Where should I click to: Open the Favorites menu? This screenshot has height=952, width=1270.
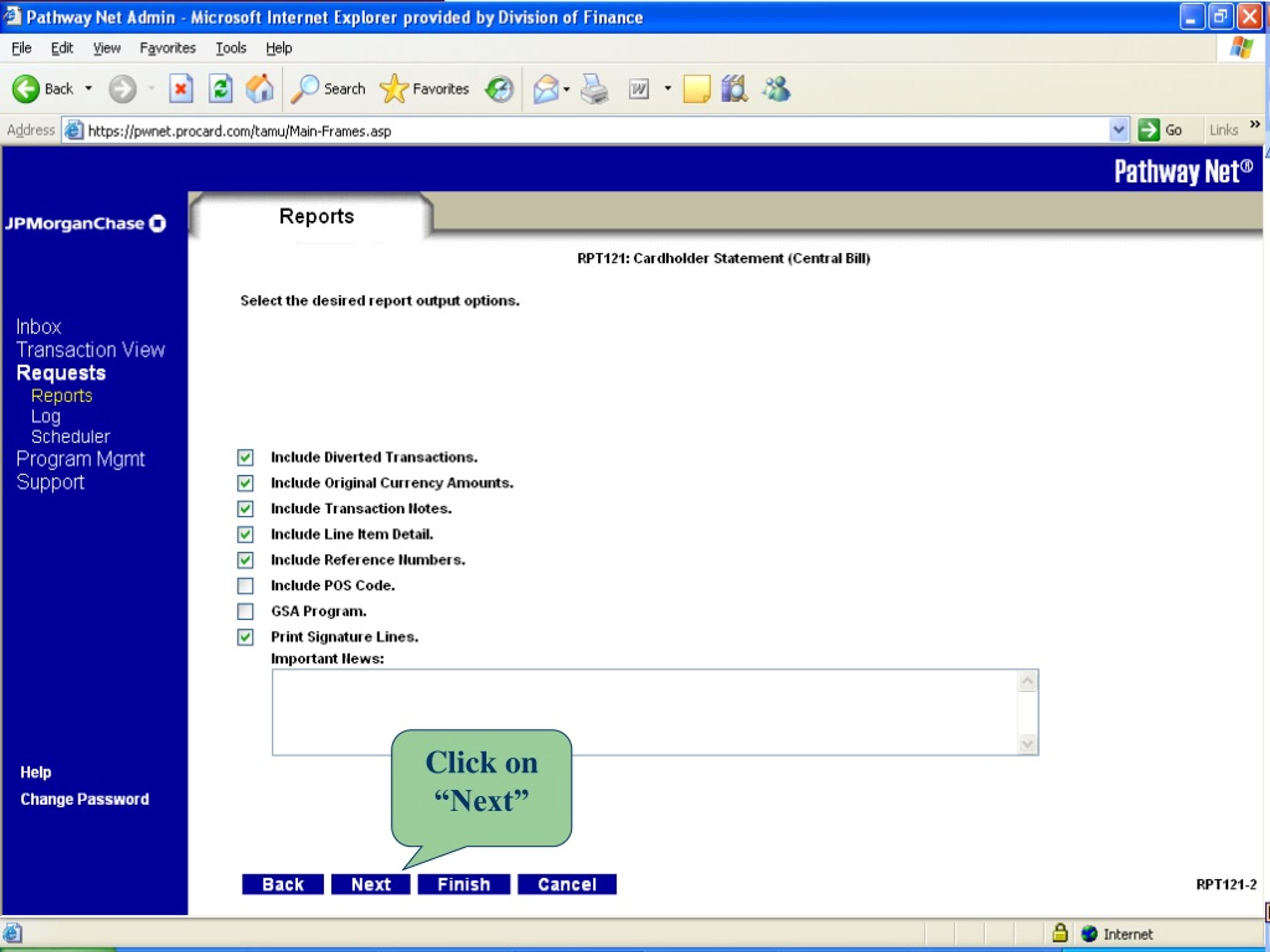168,48
